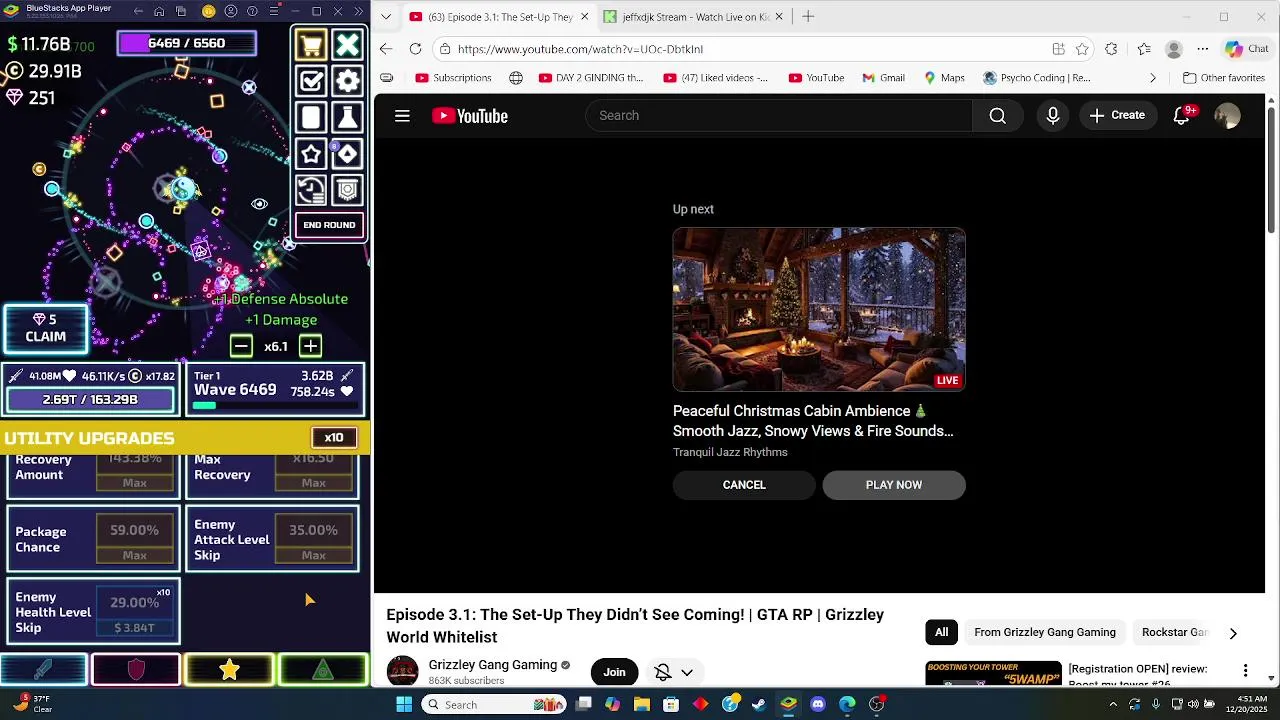Close the game menu with green X
The height and width of the screenshot is (720, 1280).
pyautogui.click(x=347, y=45)
